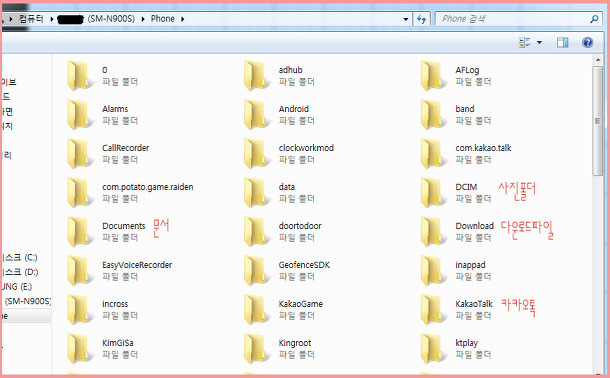
Task: Select the GeofenceSDK folder icon
Action: point(256,270)
